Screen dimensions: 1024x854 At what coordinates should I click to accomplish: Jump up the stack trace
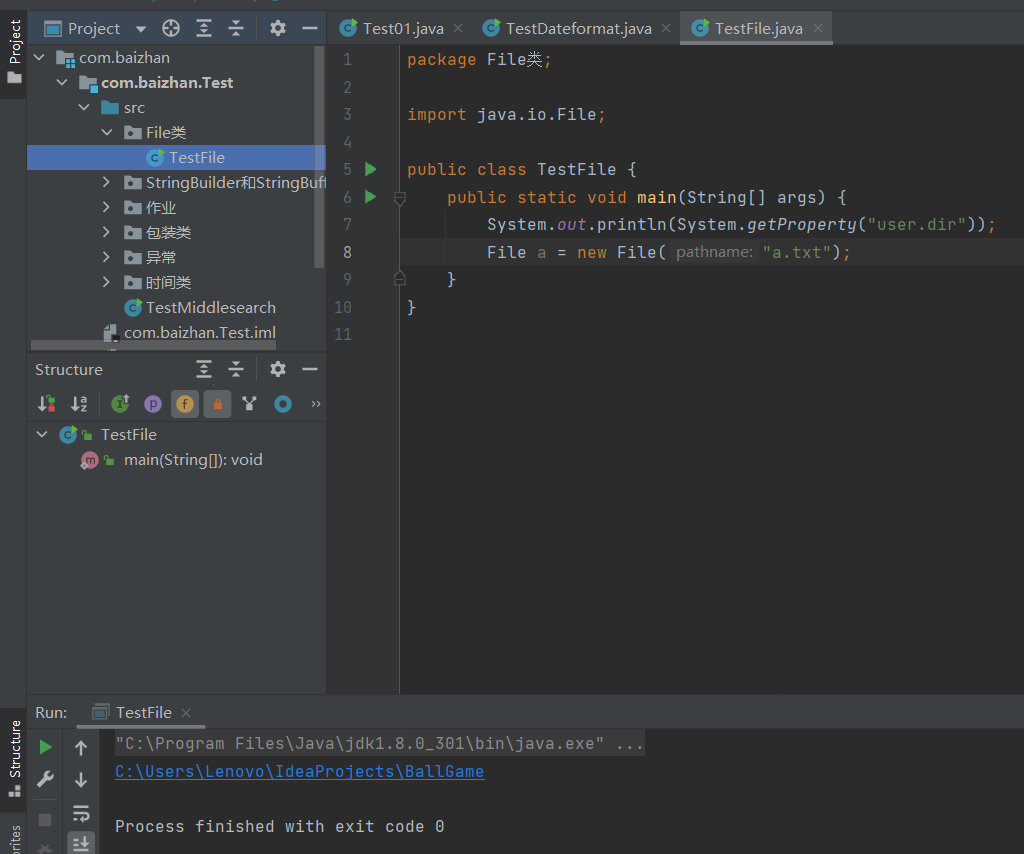81,748
